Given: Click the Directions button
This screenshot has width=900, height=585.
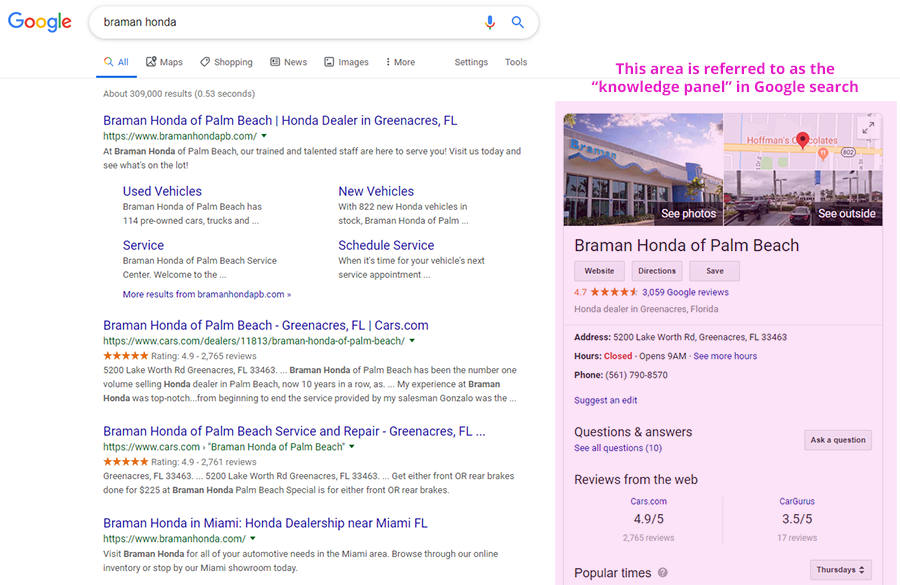Looking at the screenshot, I should [x=657, y=271].
